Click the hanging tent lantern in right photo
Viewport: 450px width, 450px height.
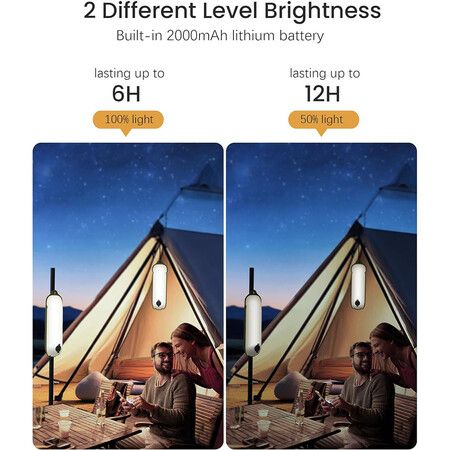358,286
